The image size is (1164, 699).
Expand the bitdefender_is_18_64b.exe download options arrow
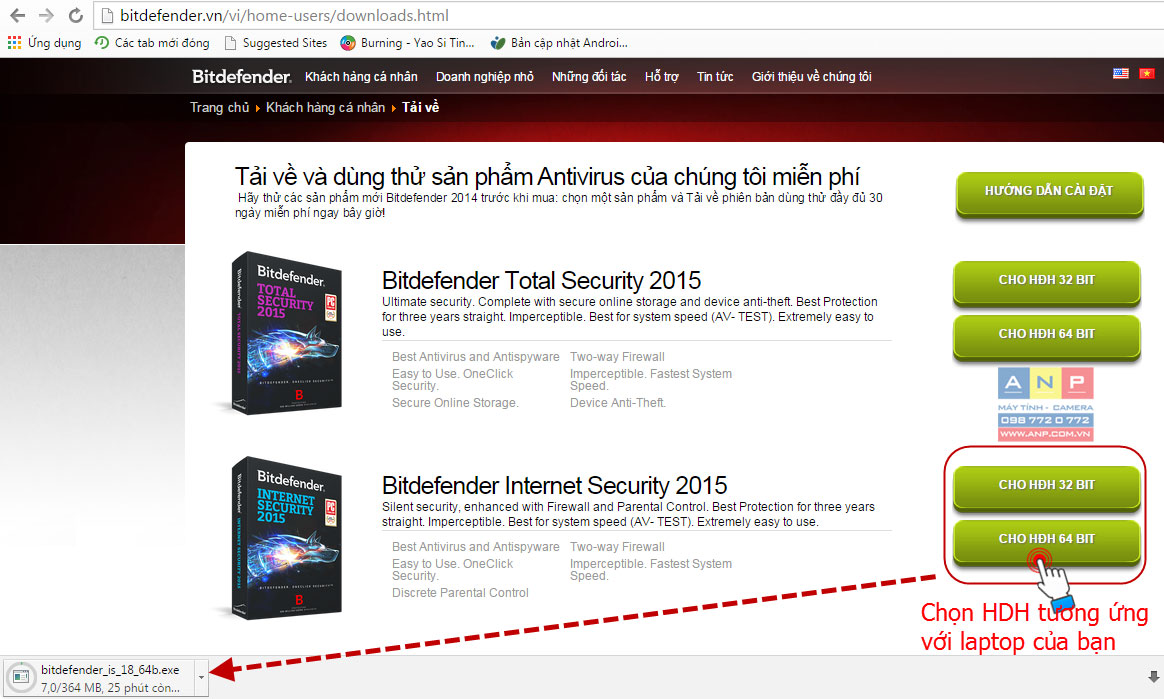click(201, 677)
